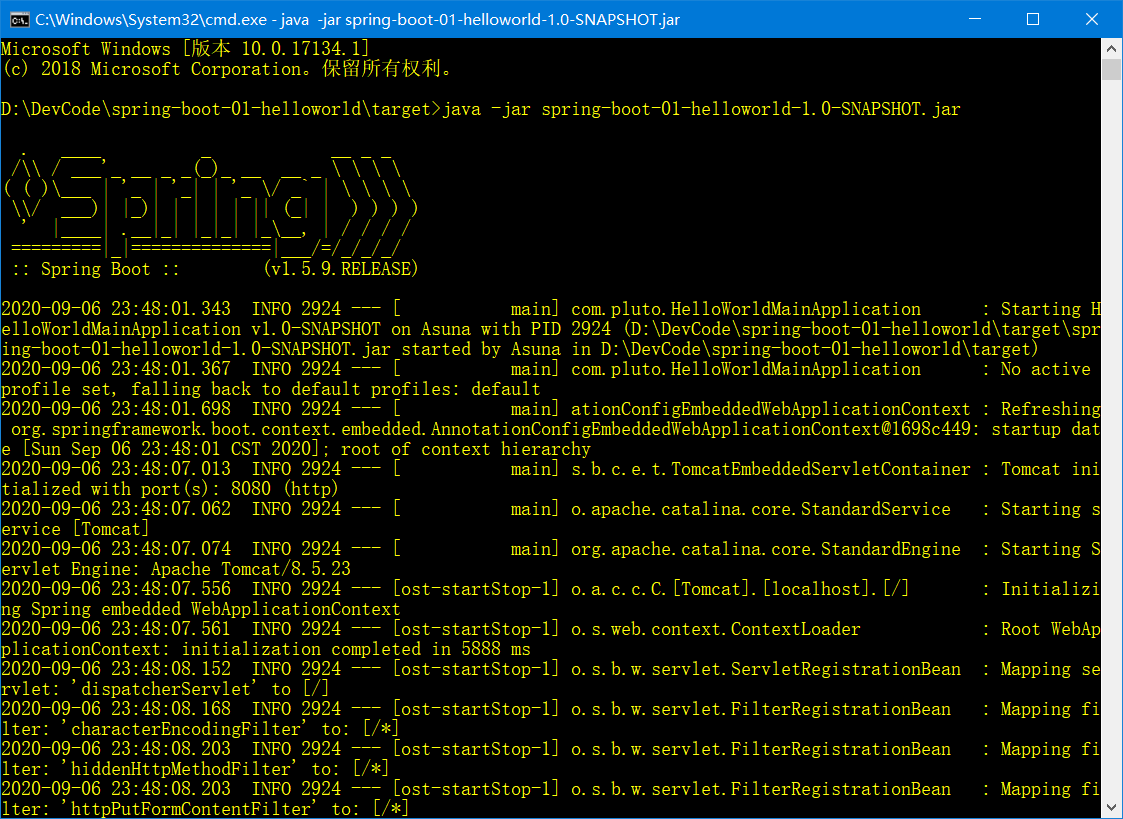Image resolution: width=1123 pixels, height=819 pixels.
Task: Click 'org.apache.catalina.core.StandardEngine' logger name
Action: point(766,550)
